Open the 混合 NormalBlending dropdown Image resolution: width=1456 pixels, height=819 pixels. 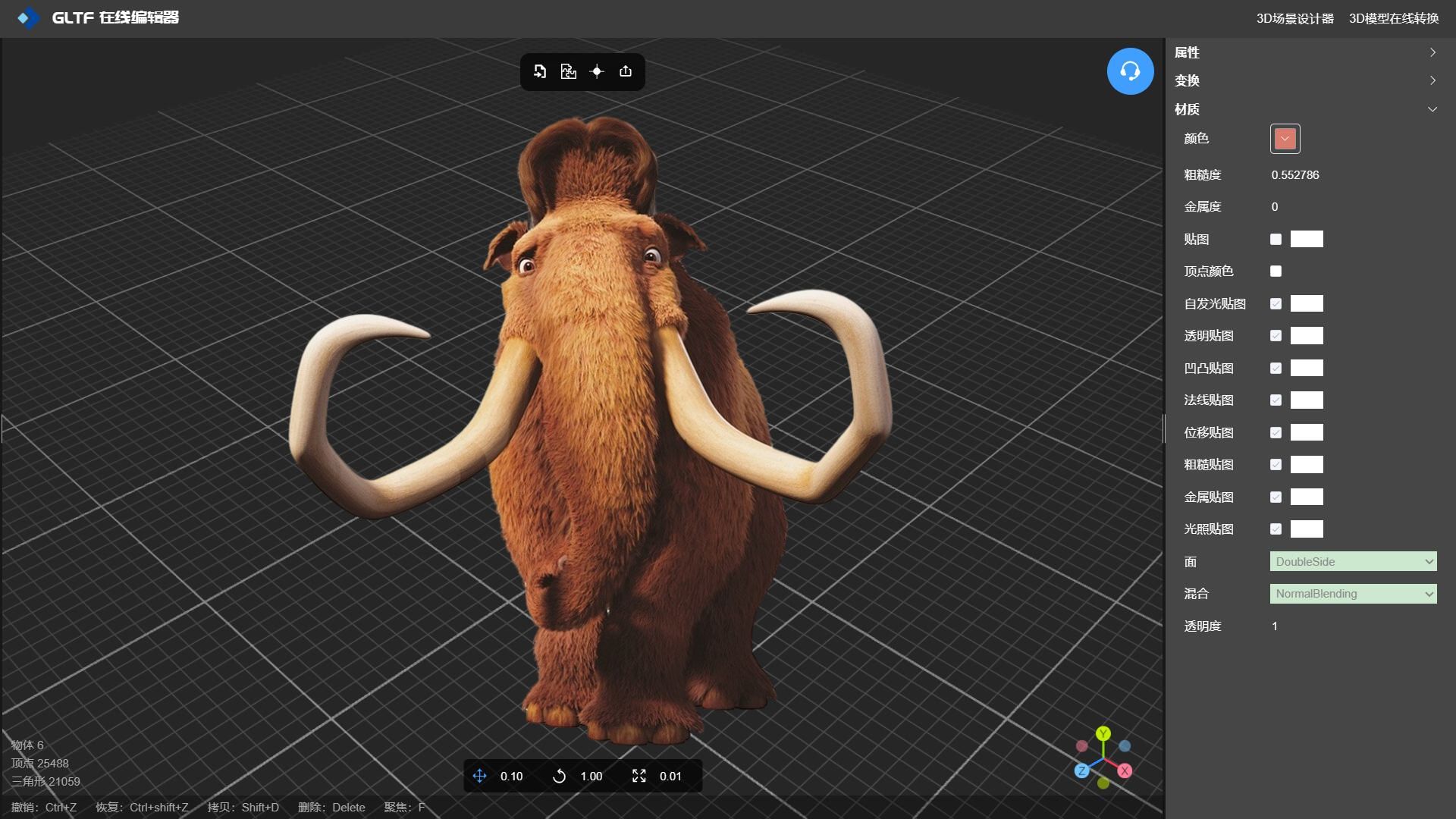[1353, 594]
